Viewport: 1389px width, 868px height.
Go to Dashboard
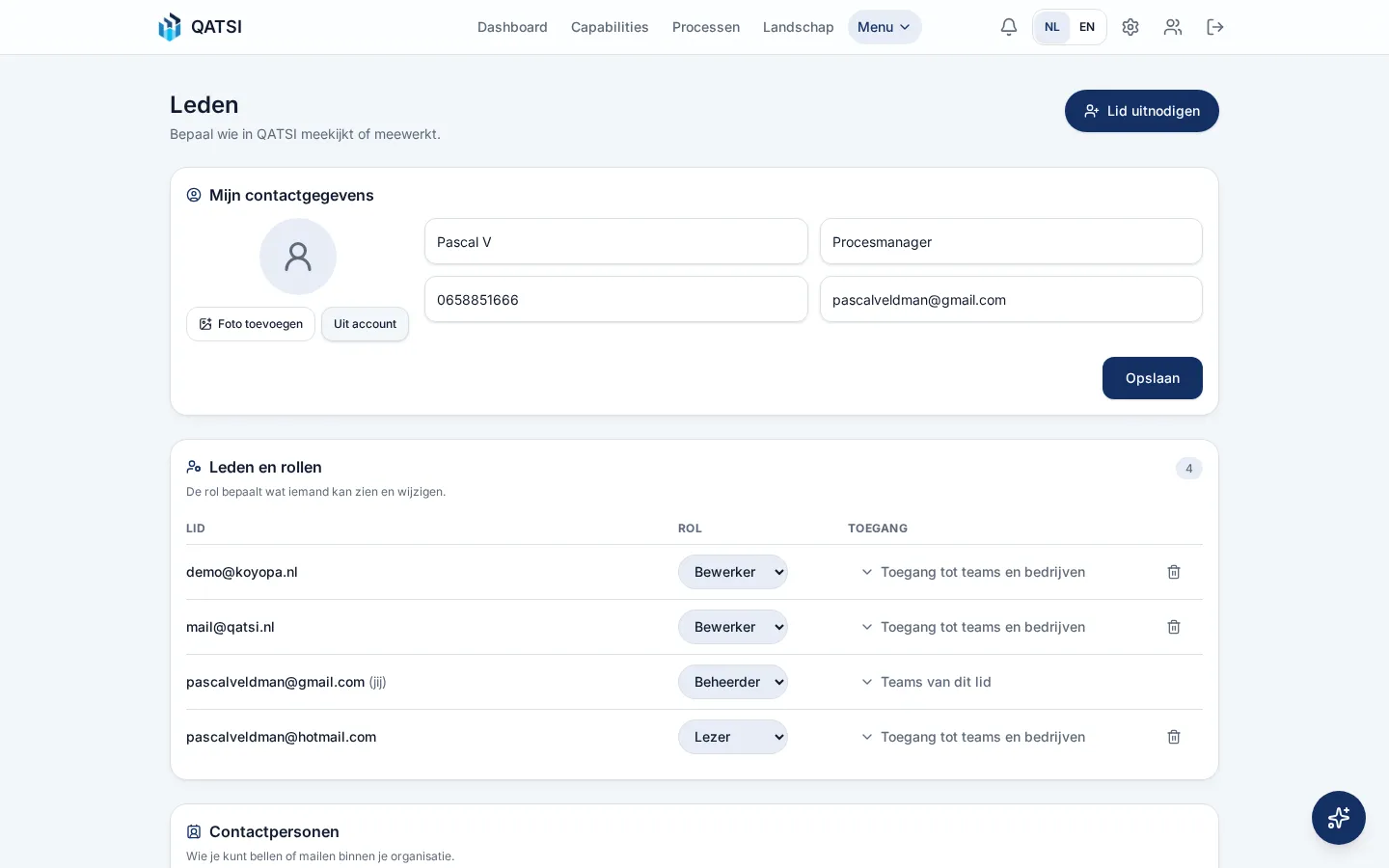click(x=512, y=27)
